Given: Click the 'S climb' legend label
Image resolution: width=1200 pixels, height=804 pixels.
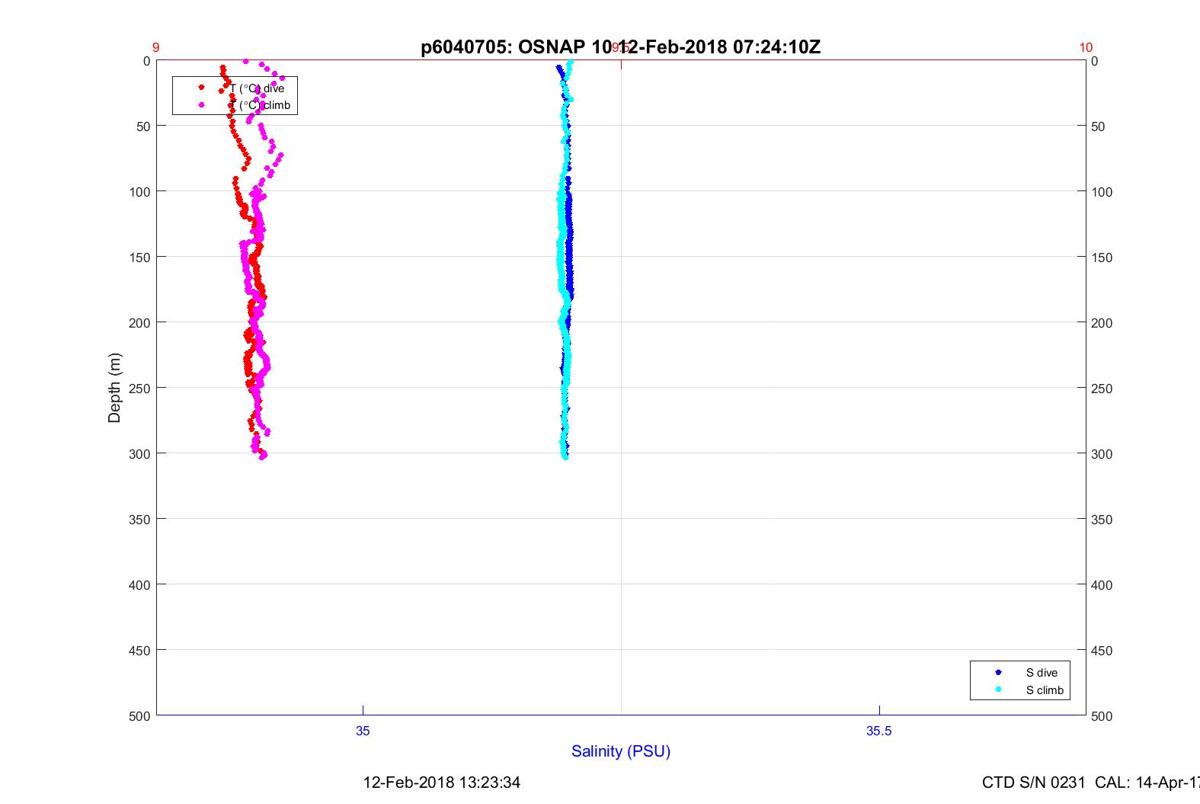Looking at the screenshot, I should coord(1045,691).
